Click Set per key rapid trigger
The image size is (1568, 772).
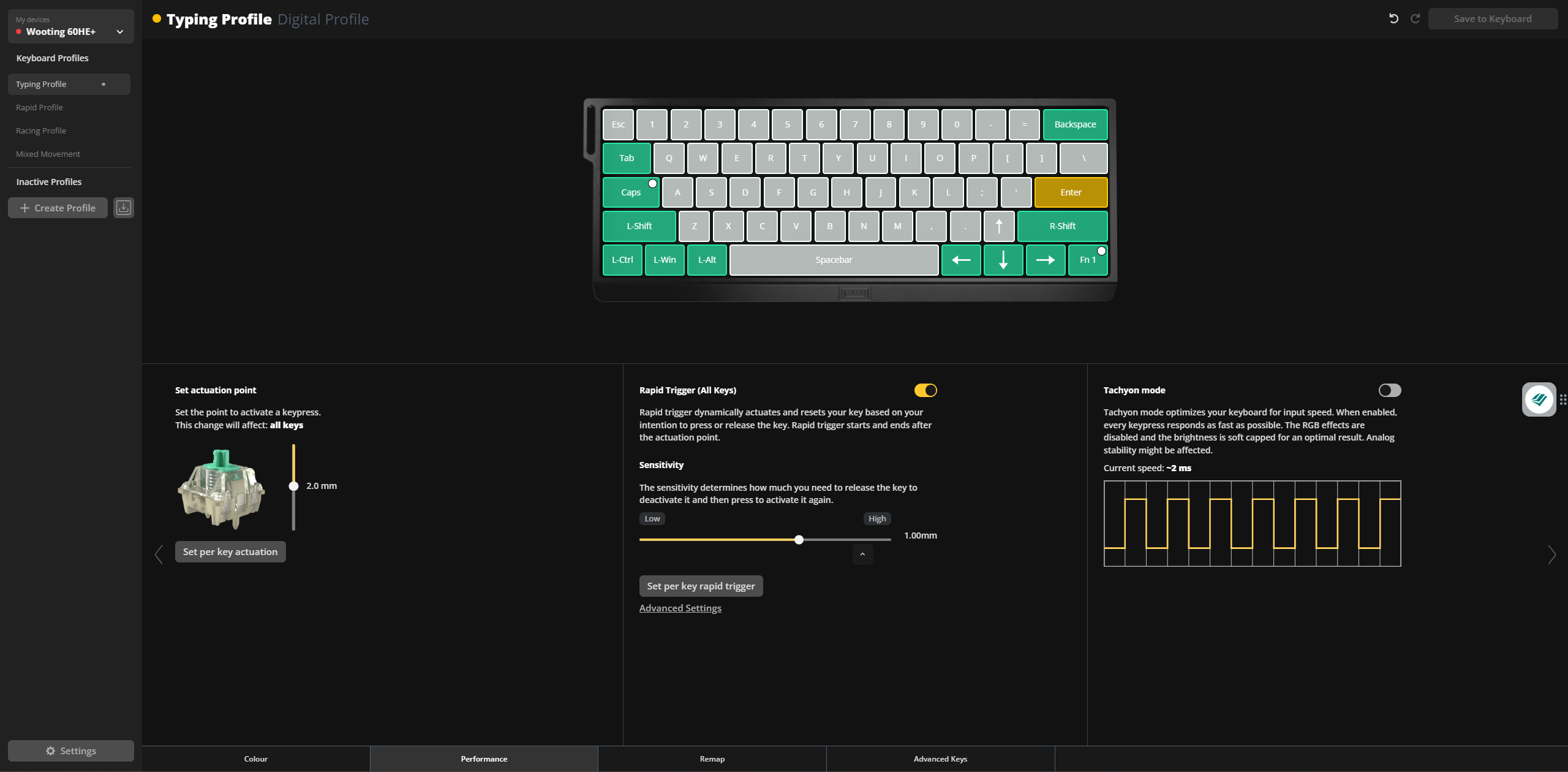701,586
